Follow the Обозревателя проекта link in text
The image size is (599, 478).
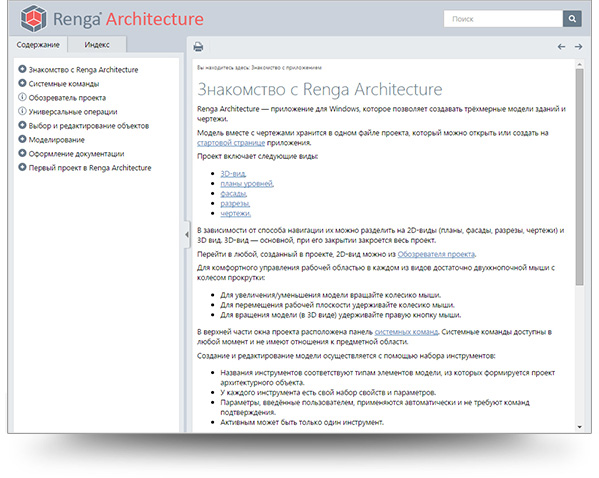436,254
